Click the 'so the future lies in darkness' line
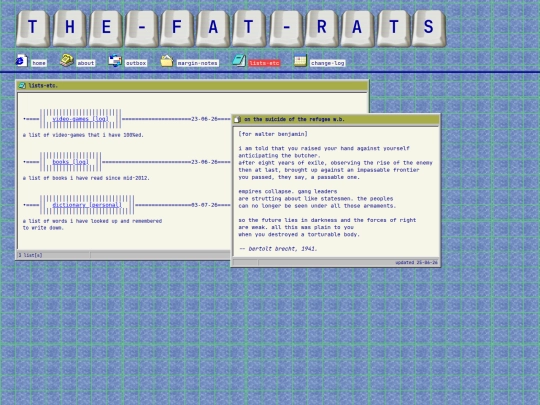The width and height of the screenshot is (540, 405). point(327,220)
